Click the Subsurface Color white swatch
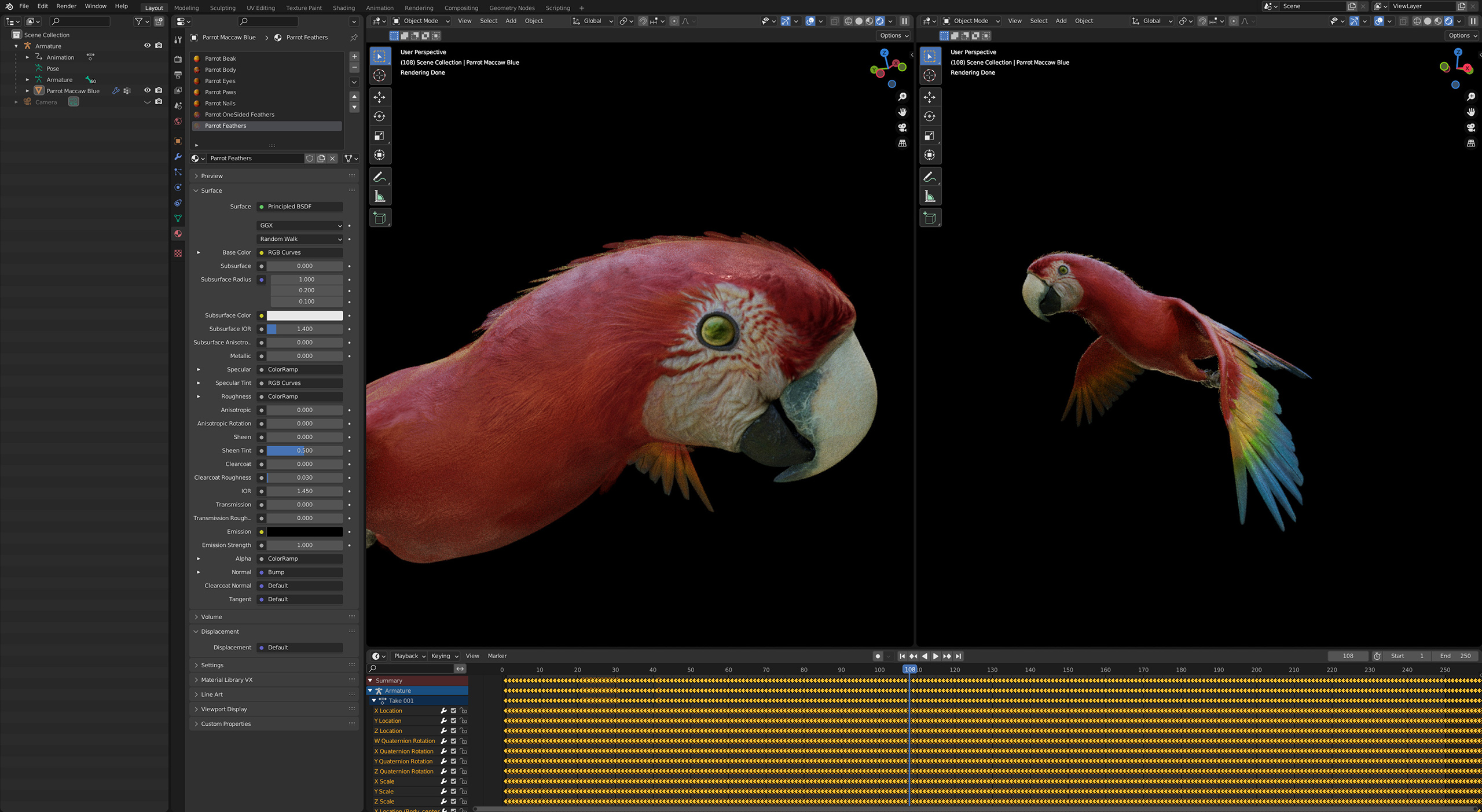 pyautogui.click(x=305, y=316)
